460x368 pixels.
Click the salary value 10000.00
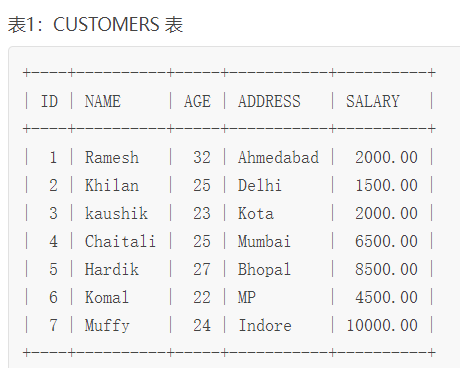[x=382, y=325]
